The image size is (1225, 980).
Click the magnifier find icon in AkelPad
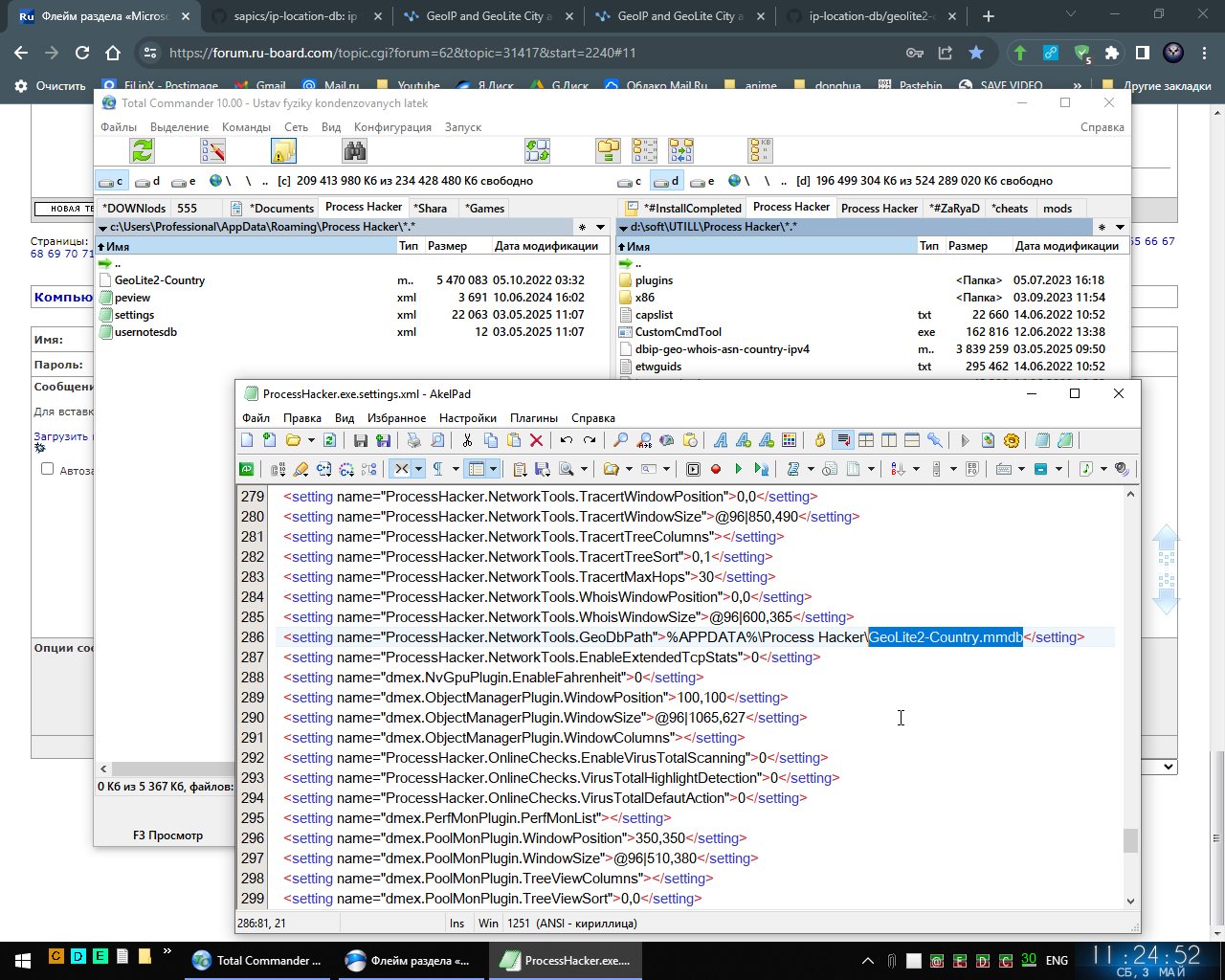pos(620,440)
